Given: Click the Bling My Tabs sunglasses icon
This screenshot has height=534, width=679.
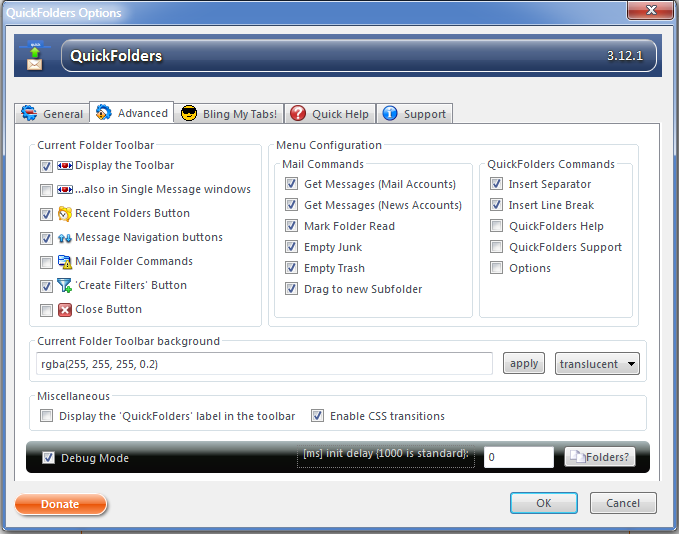Looking at the screenshot, I should click(189, 113).
